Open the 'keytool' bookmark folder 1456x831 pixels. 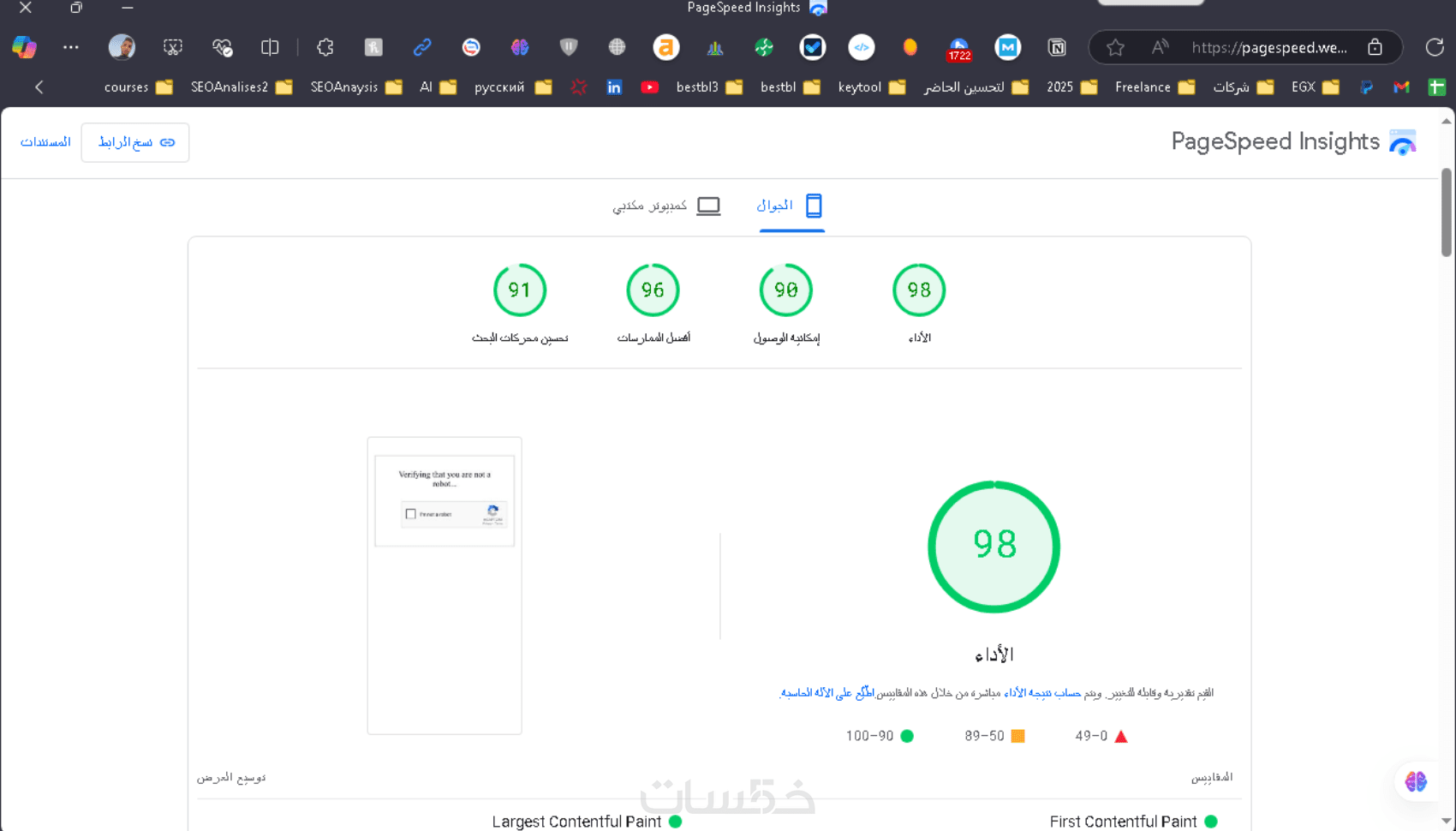pos(872,87)
